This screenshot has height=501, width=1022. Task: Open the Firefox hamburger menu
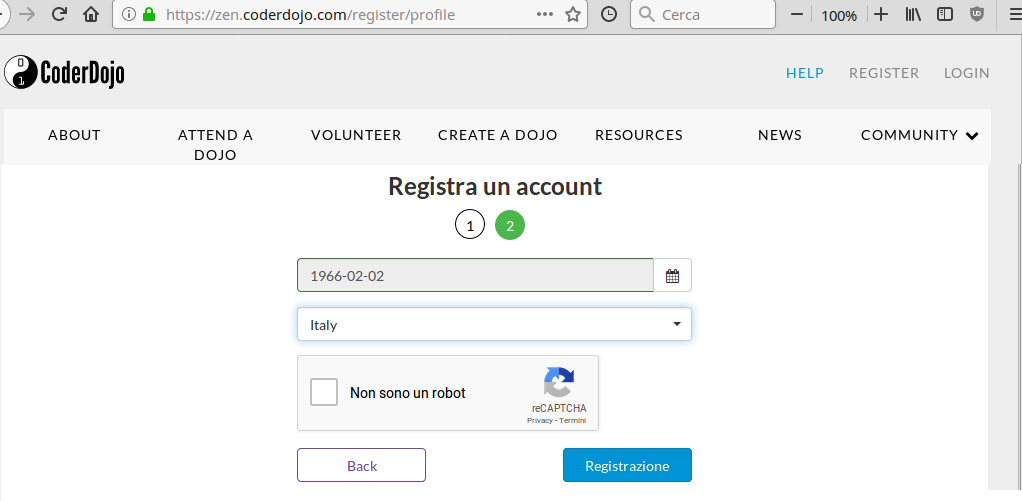1015,14
